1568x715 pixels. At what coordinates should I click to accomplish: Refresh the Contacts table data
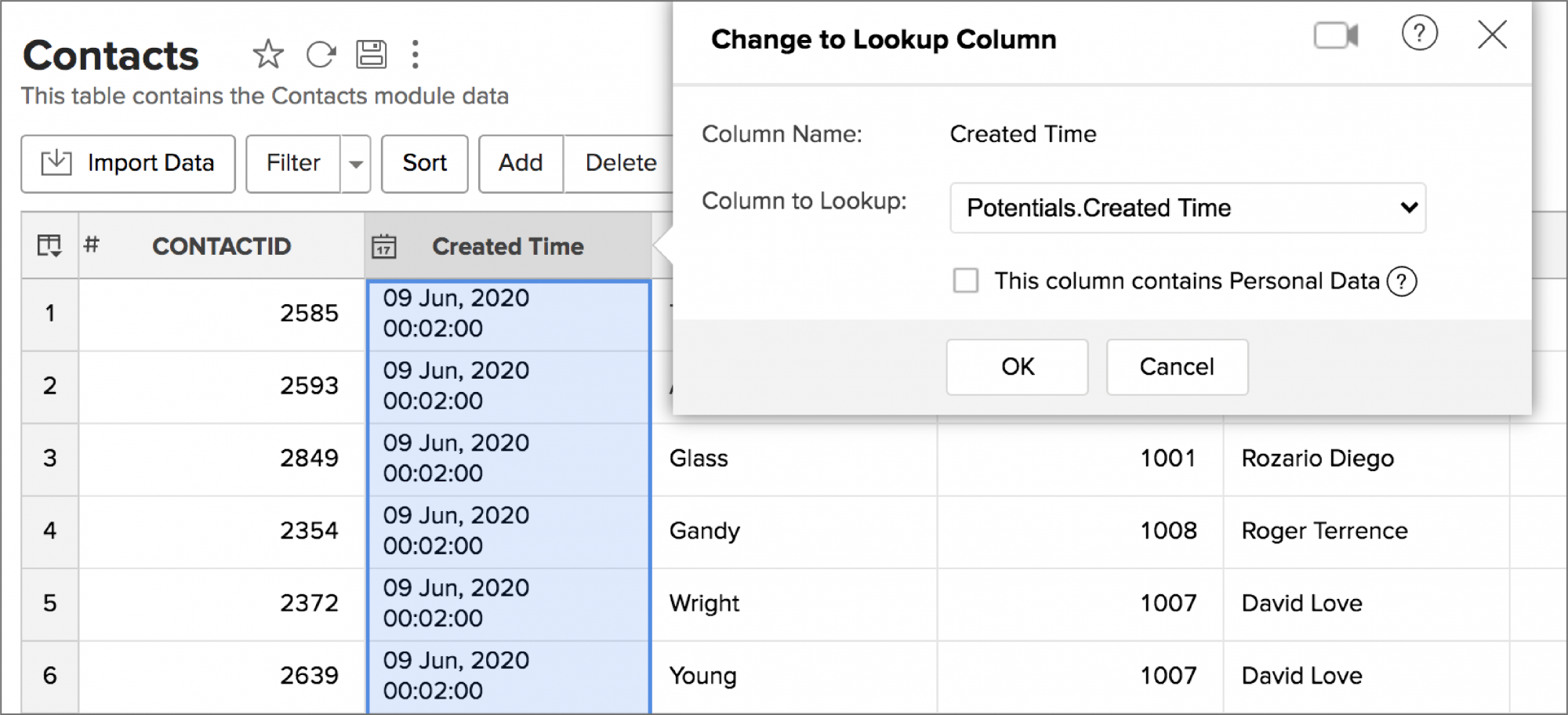click(320, 55)
